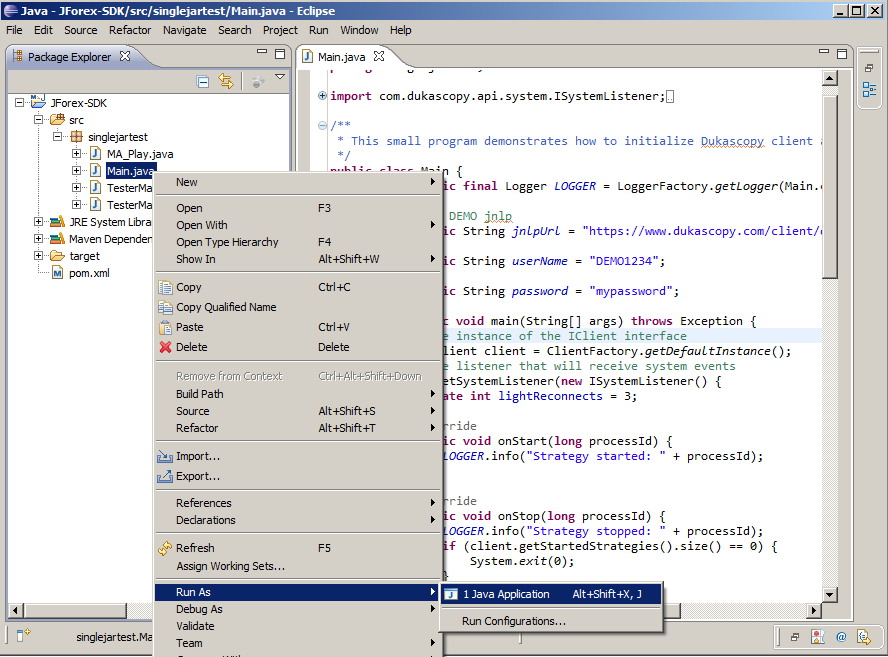Select pom.xml in Package Explorer

click(x=89, y=273)
